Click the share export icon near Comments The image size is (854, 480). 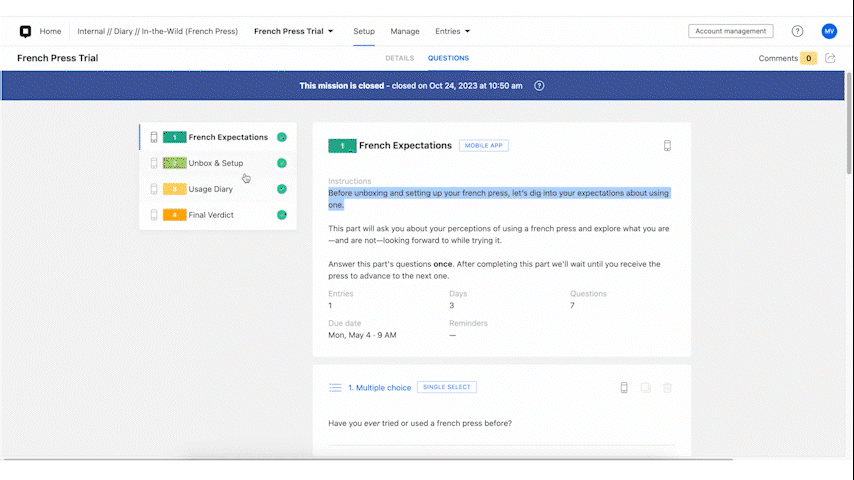click(830, 58)
